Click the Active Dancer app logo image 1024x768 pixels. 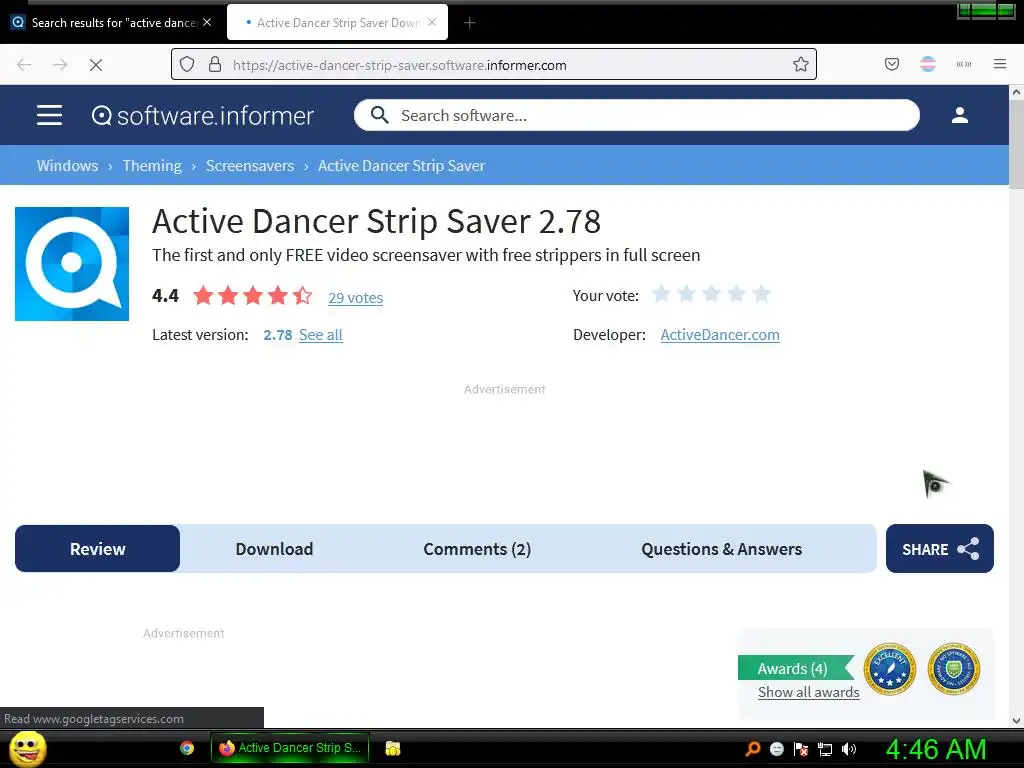point(72,264)
